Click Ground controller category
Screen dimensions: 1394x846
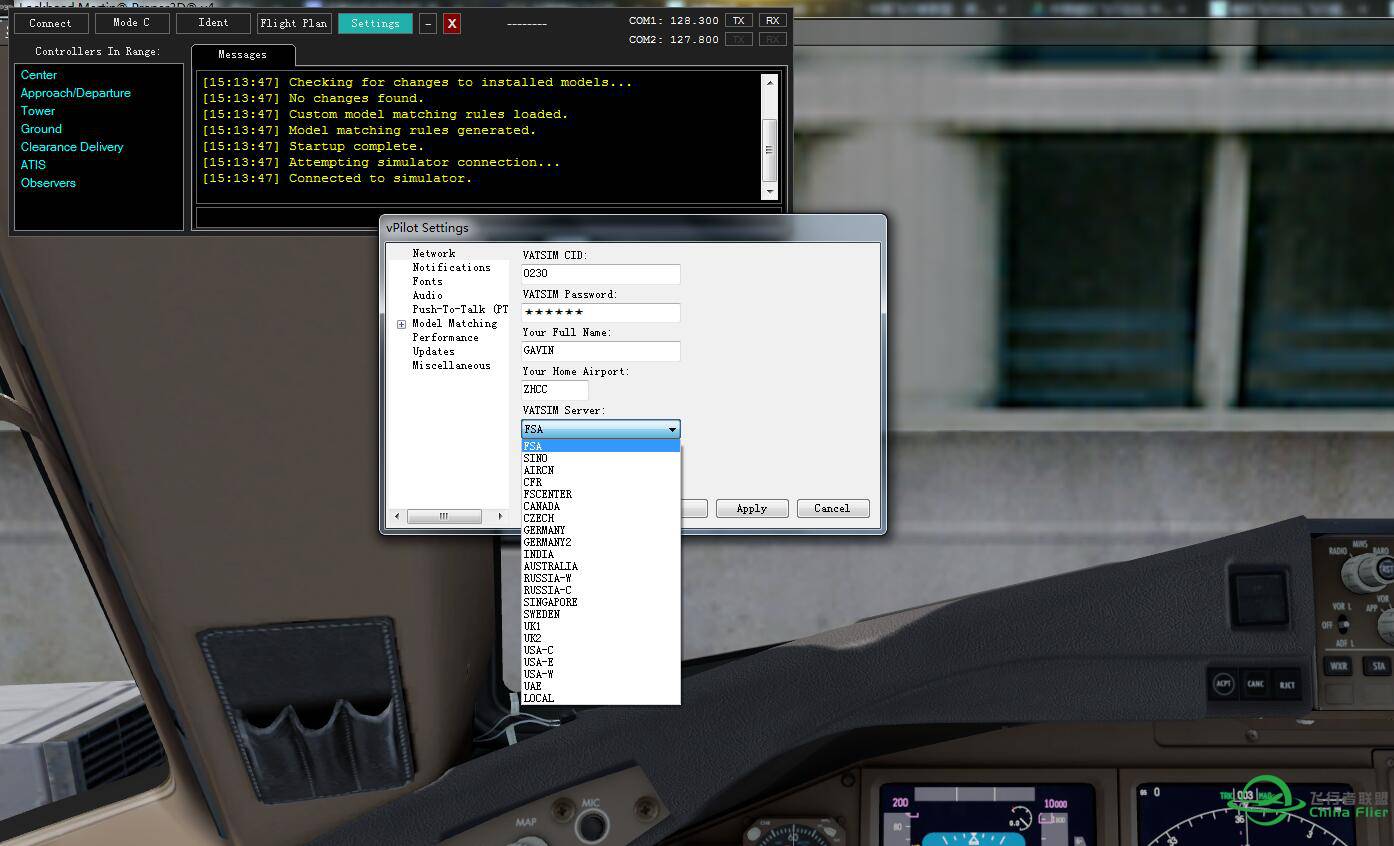pos(41,129)
